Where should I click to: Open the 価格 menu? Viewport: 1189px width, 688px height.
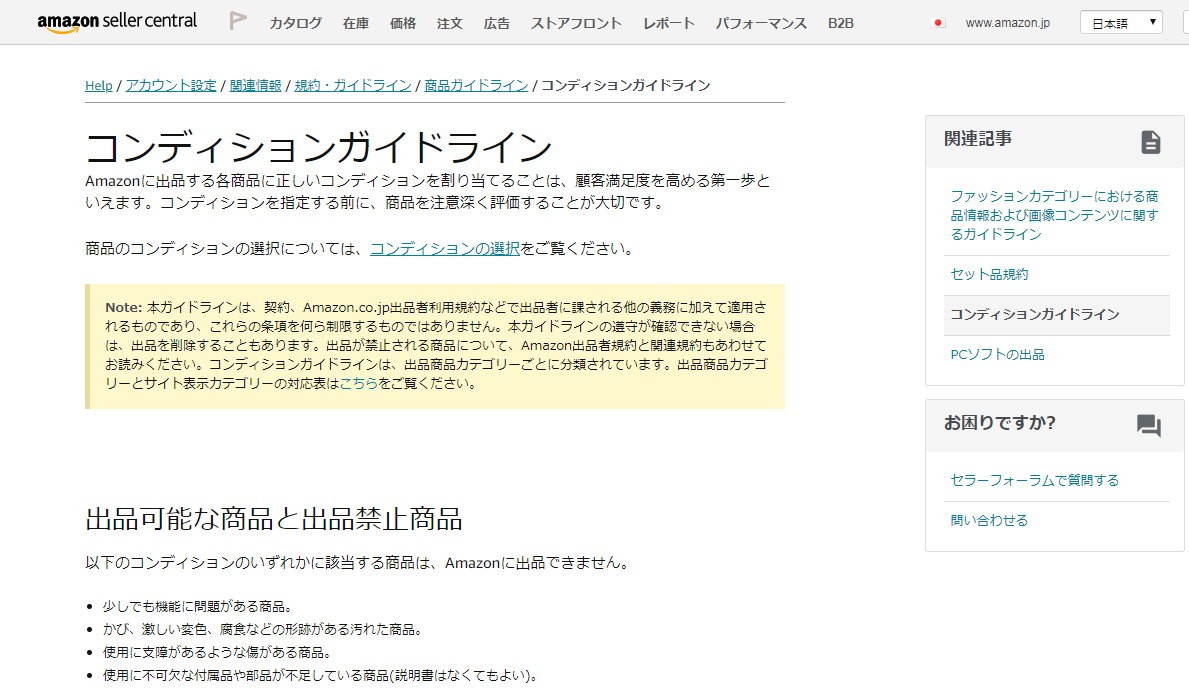[403, 24]
